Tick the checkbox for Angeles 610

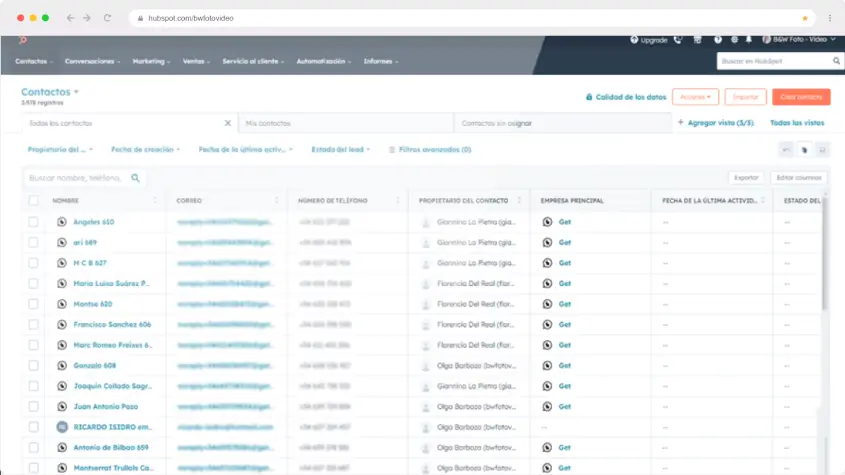(33, 222)
